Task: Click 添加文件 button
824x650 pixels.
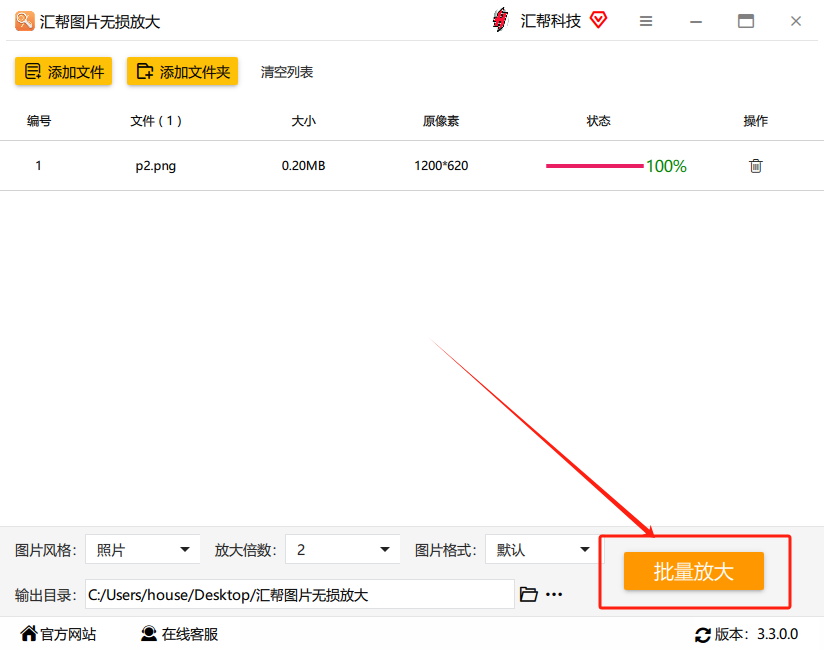Action: pos(64,71)
